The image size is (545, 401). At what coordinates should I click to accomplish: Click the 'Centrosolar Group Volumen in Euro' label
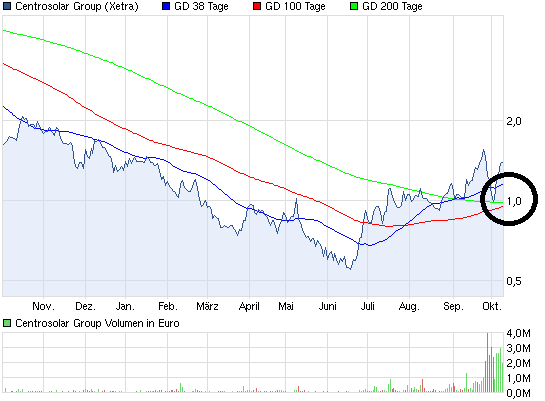97,323
